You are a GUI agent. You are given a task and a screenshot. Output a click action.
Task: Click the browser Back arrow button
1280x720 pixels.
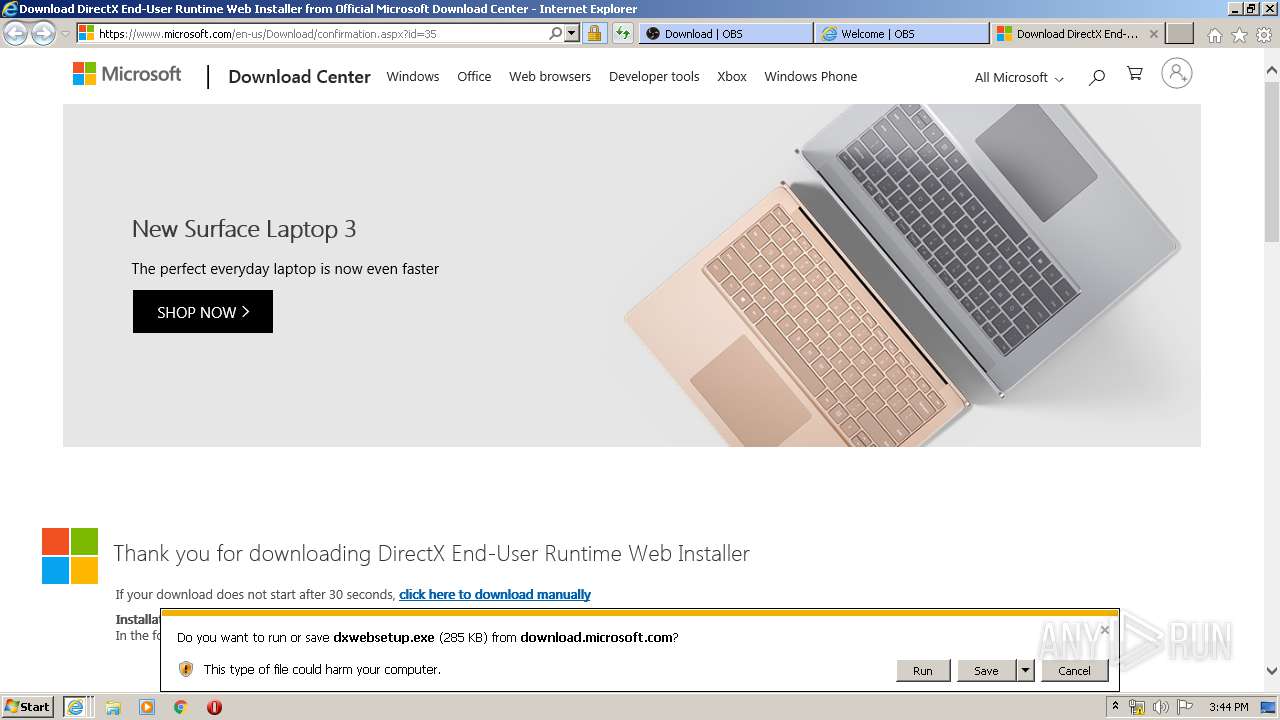pyautogui.click(x=16, y=33)
